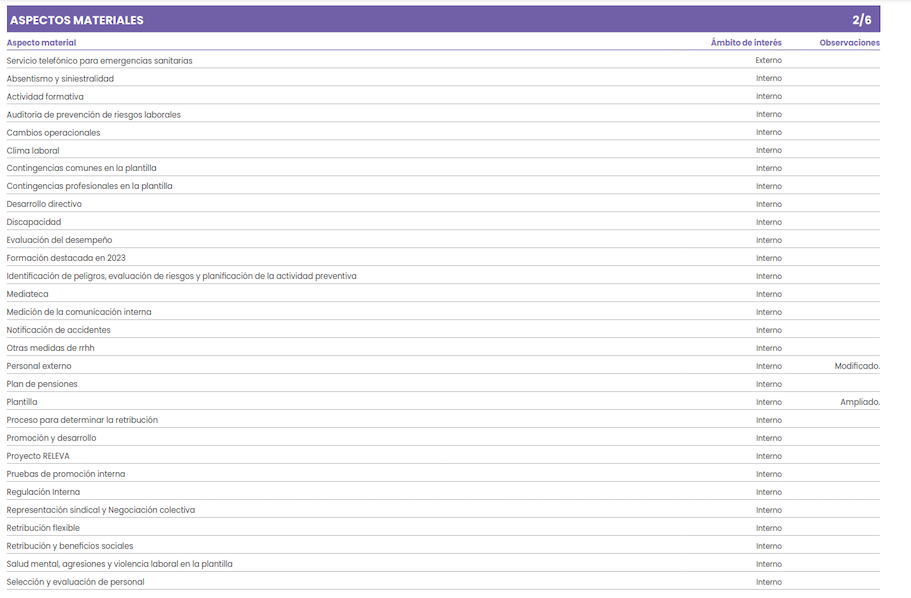
Task: Click Selección y evaluación de personal
Action: click(x=76, y=582)
